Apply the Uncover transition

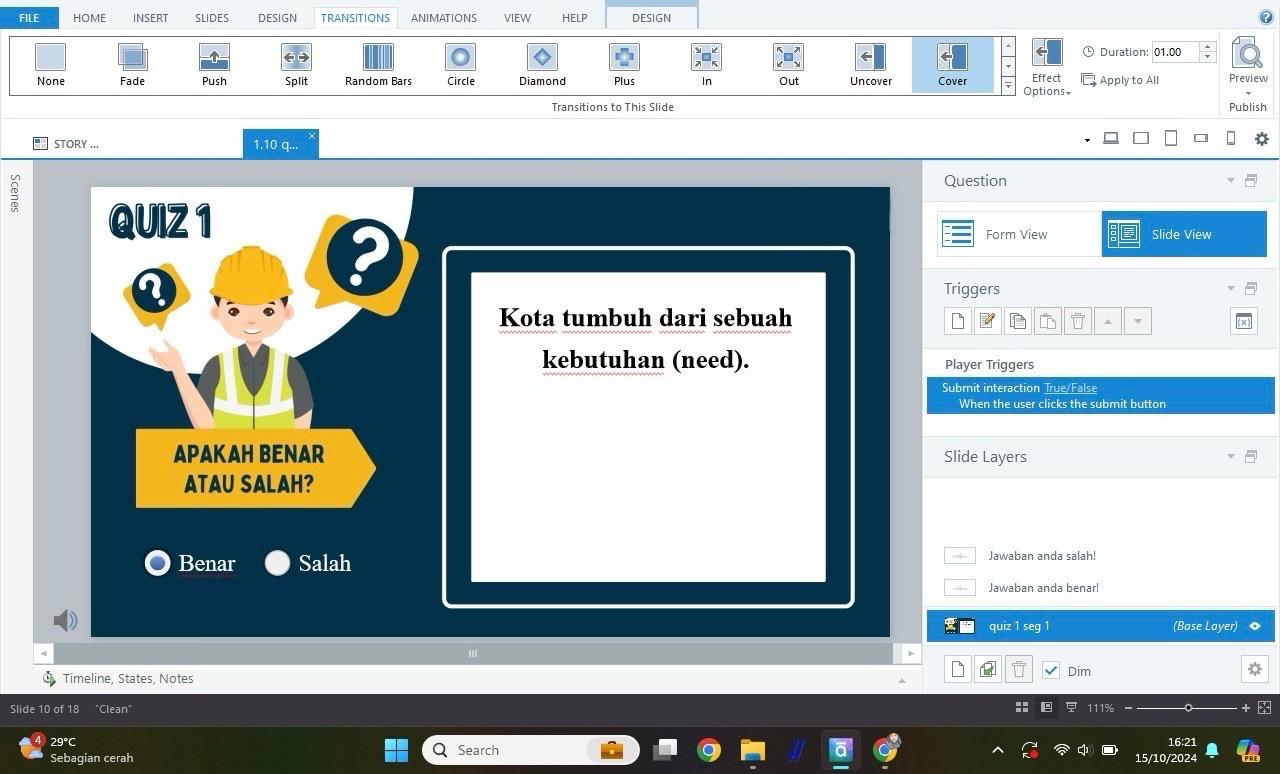point(871,65)
